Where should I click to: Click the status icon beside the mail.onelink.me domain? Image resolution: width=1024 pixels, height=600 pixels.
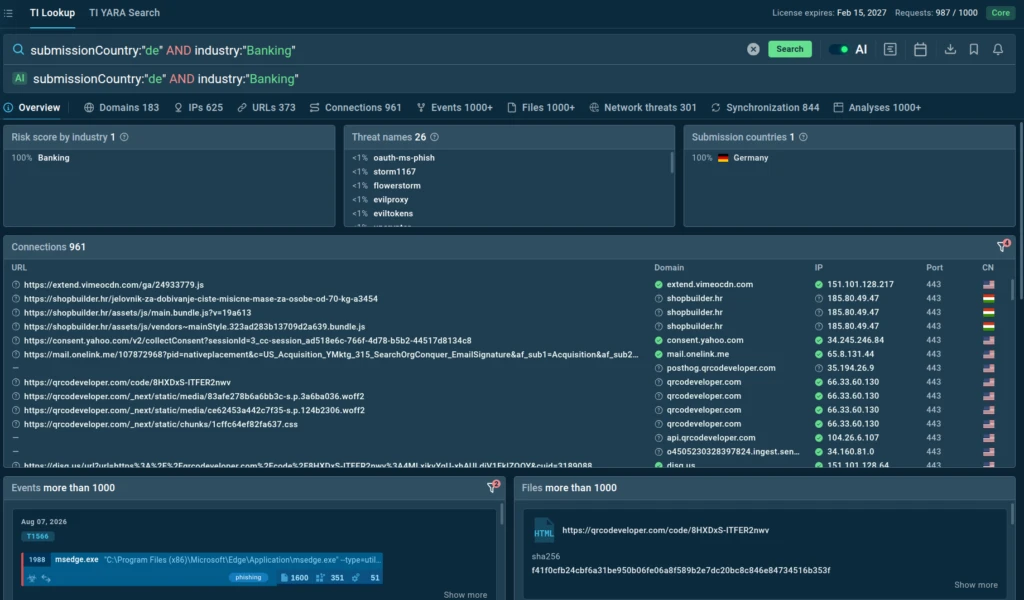tap(658, 355)
